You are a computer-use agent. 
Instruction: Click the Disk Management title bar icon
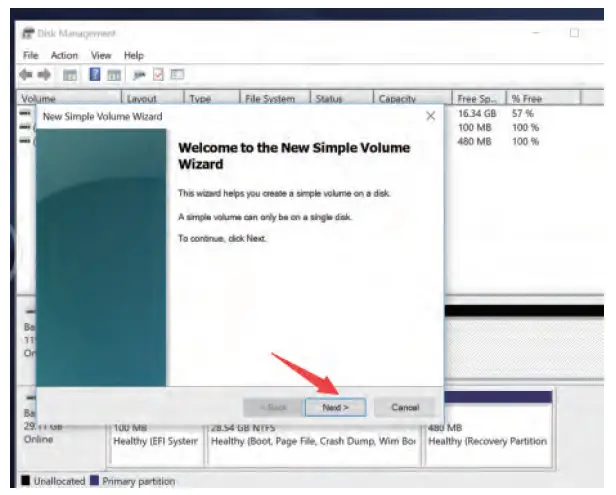point(28,33)
